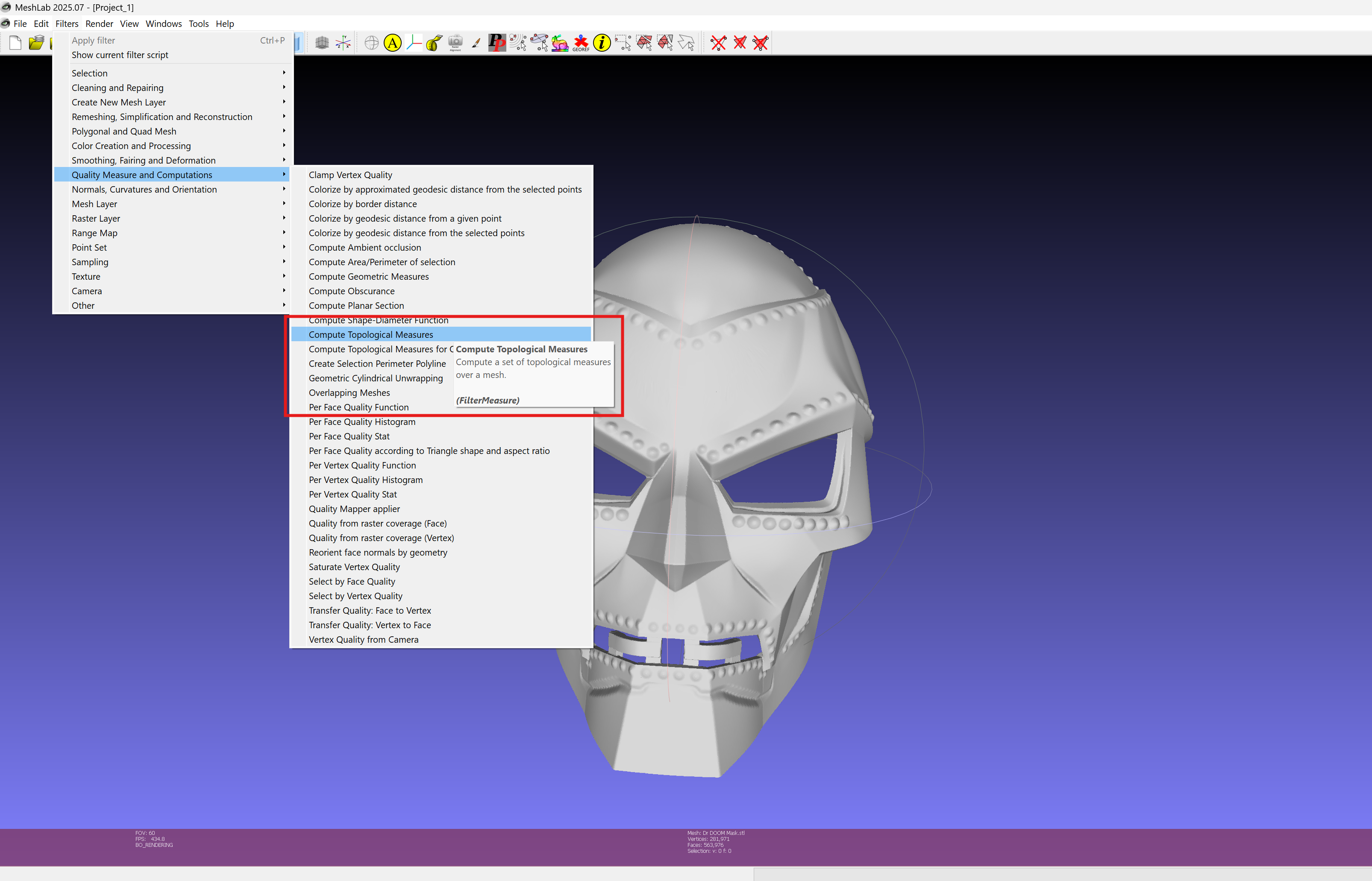
Task: Click the Delete Selected Faces and Vertices icon
Action: tap(761, 43)
